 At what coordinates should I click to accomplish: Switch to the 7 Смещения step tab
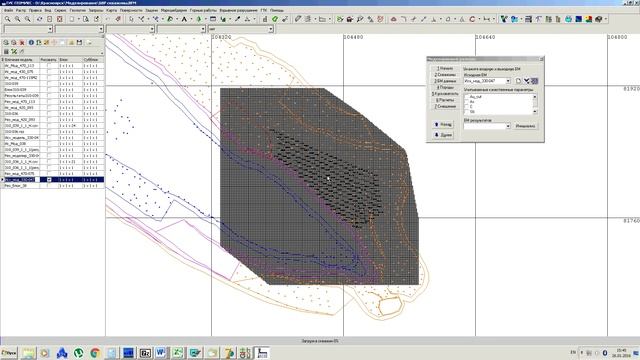click(445, 107)
